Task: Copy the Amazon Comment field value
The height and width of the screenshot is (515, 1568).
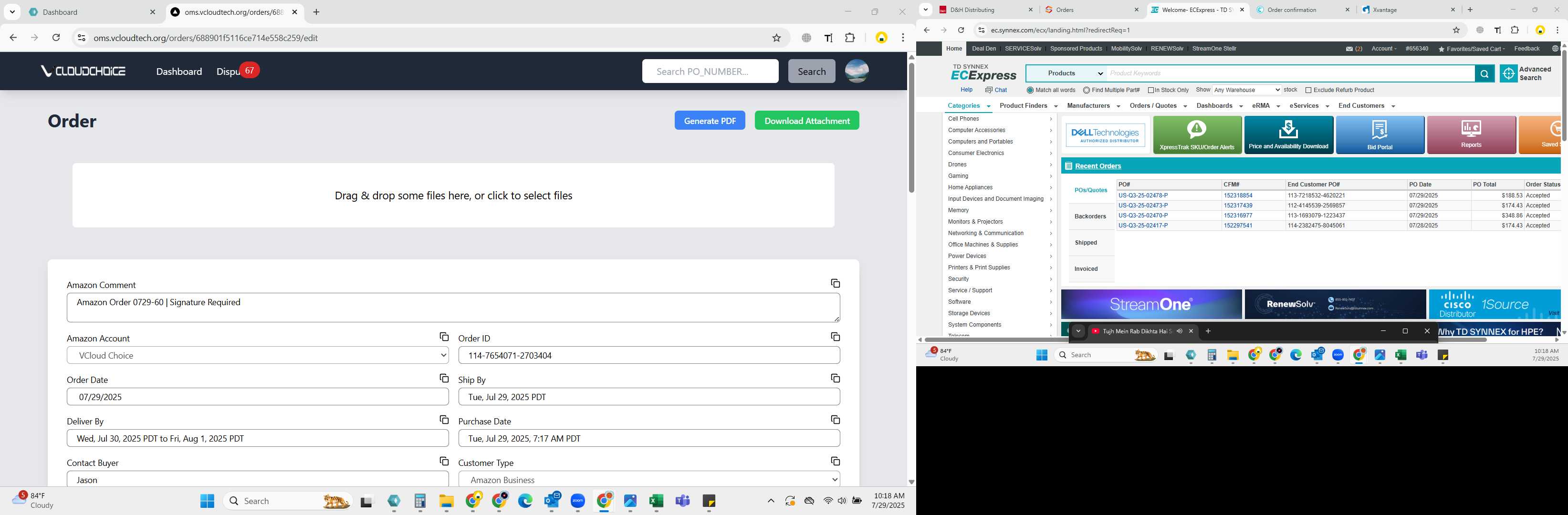Action: pos(835,283)
